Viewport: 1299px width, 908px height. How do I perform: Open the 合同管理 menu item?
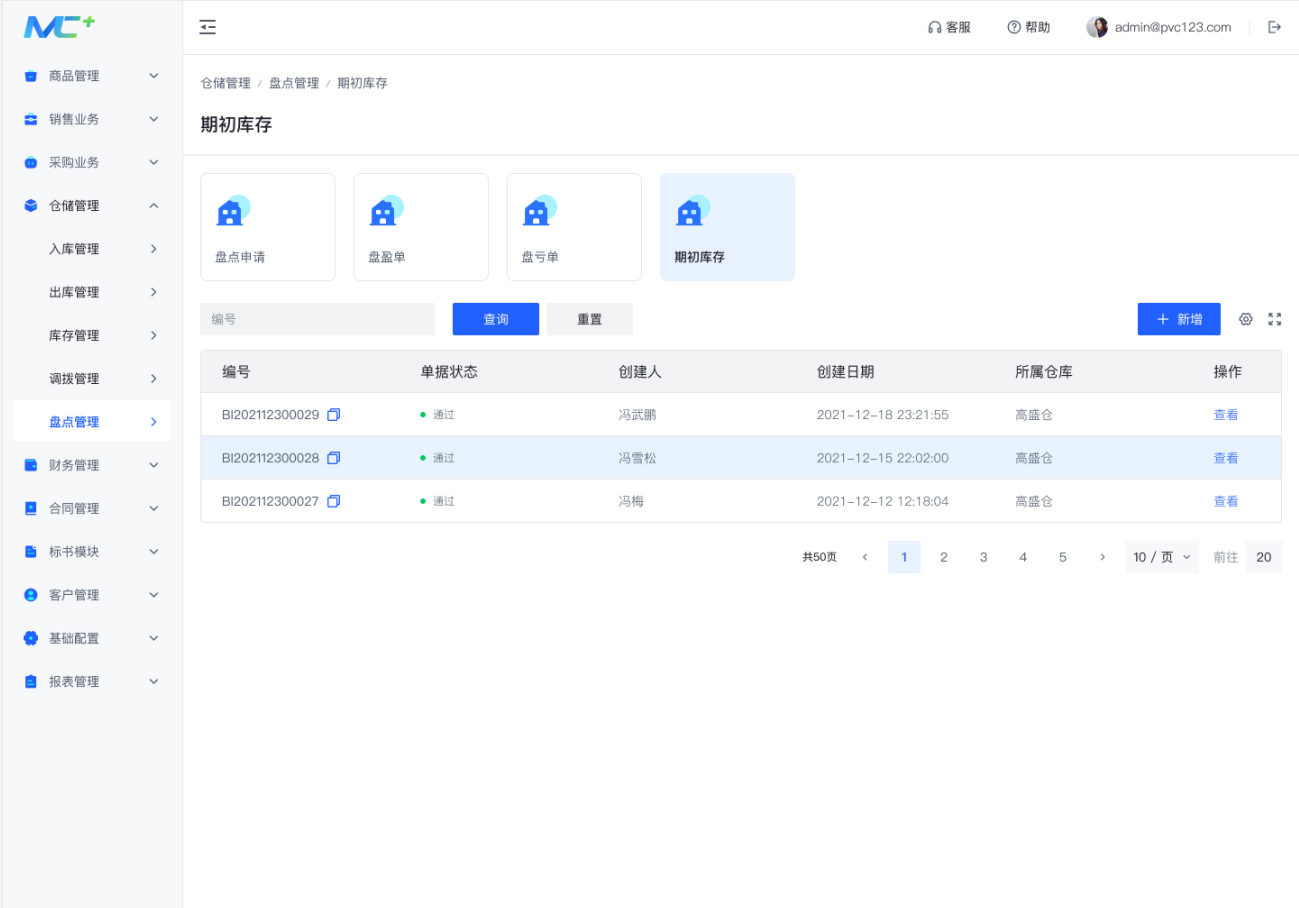92,508
